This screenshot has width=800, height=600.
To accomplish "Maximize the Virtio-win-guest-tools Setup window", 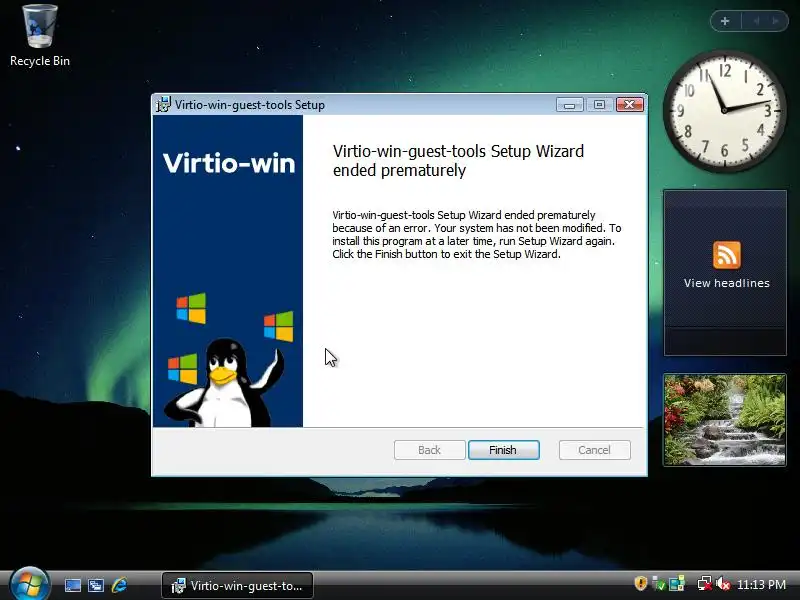I will tap(599, 105).
